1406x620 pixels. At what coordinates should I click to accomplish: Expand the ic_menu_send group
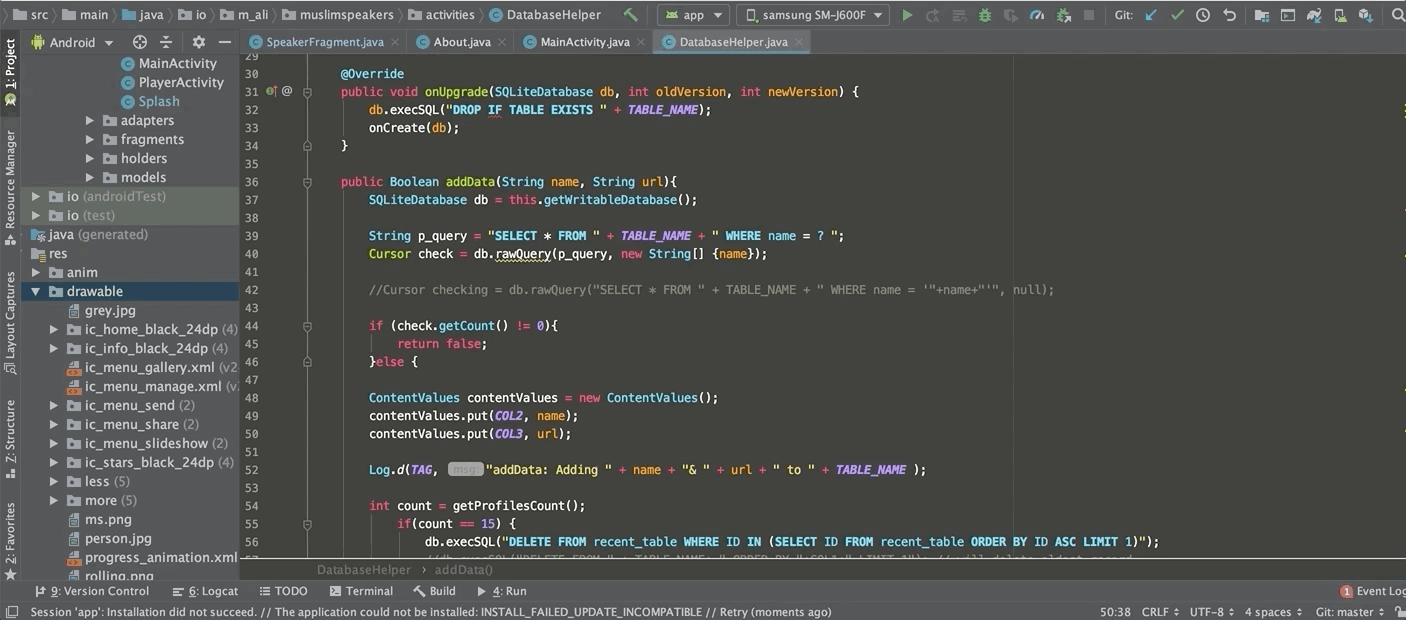point(54,405)
